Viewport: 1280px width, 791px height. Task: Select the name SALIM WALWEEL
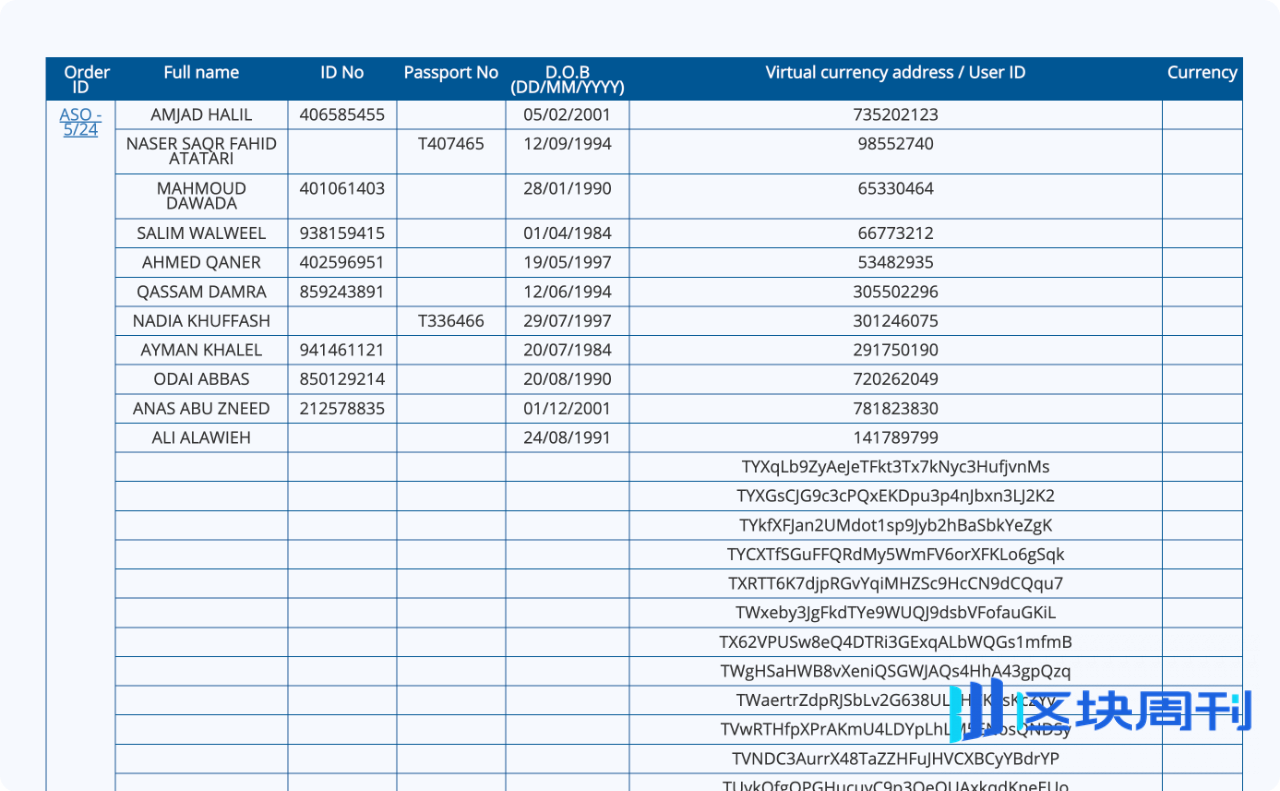click(x=201, y=233)
